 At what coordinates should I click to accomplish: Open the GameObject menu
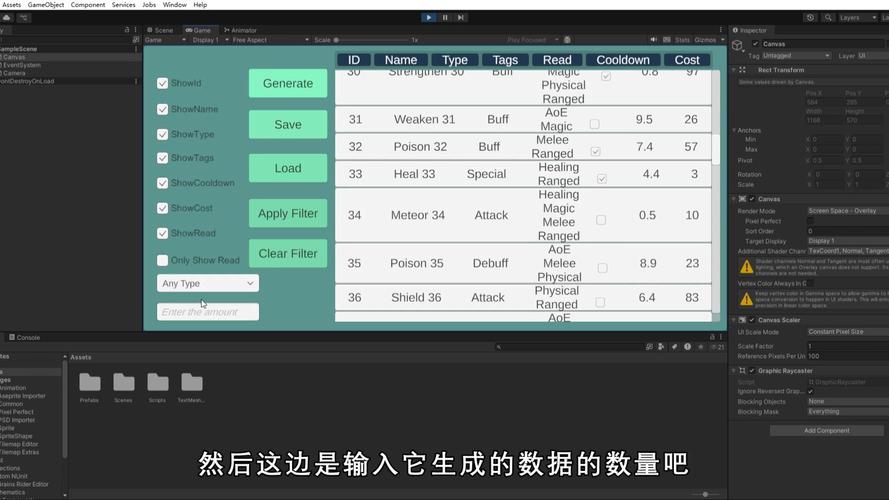click(x=46, y=5)
